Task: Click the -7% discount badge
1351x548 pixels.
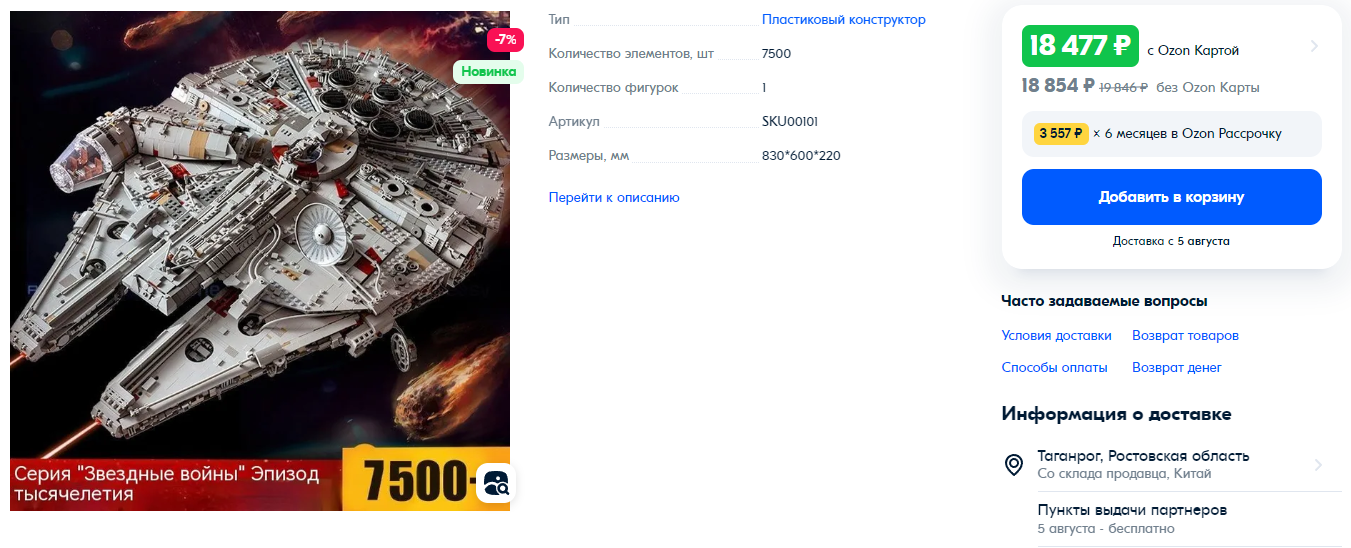Action: click(505, 40)
